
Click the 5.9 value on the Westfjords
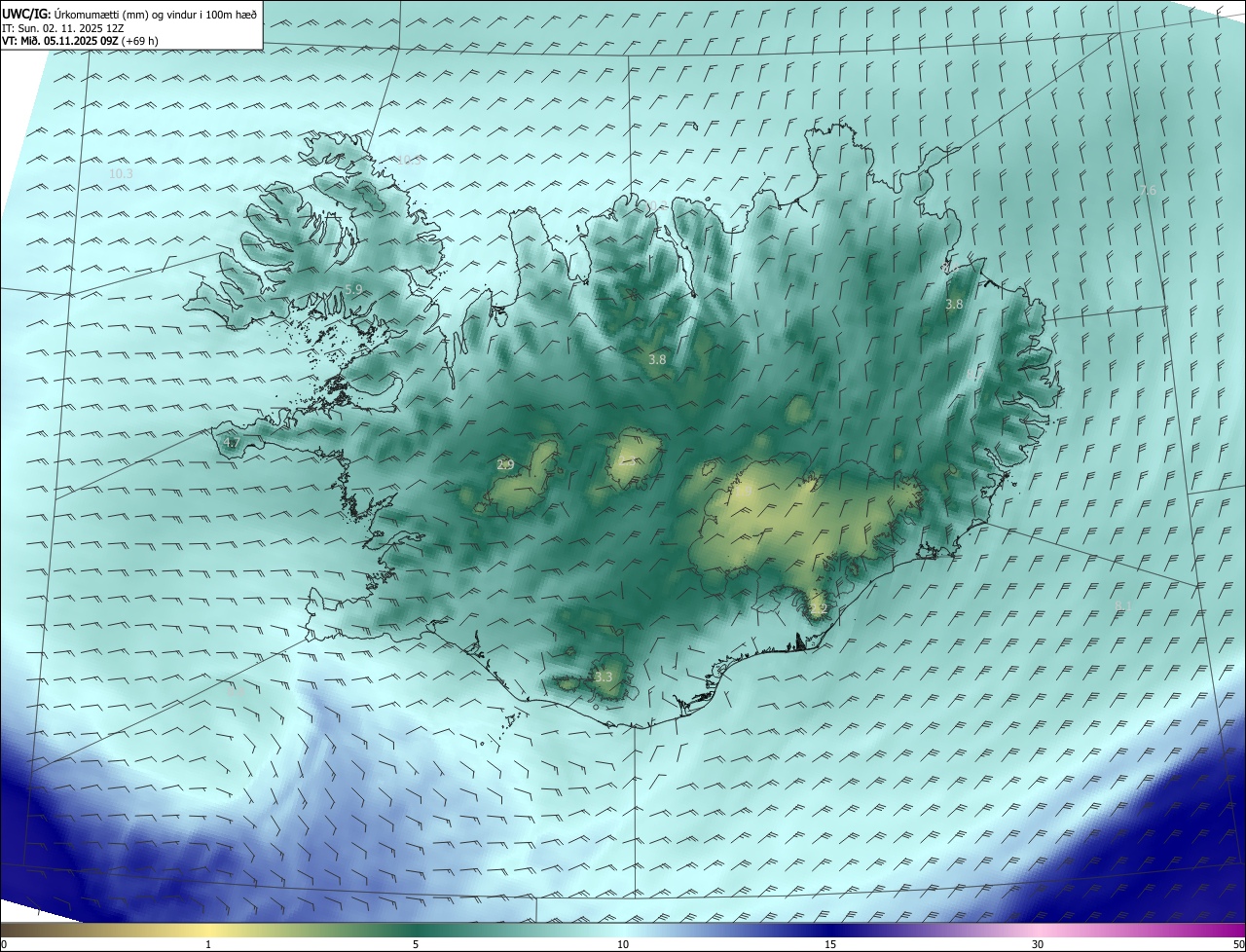click(x=353, y=290)
